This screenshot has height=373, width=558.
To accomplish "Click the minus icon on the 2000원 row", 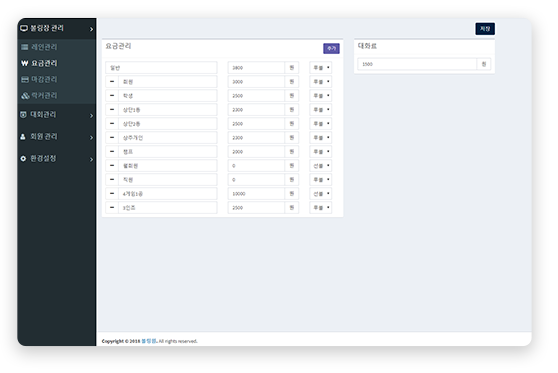I will (112, 152).
